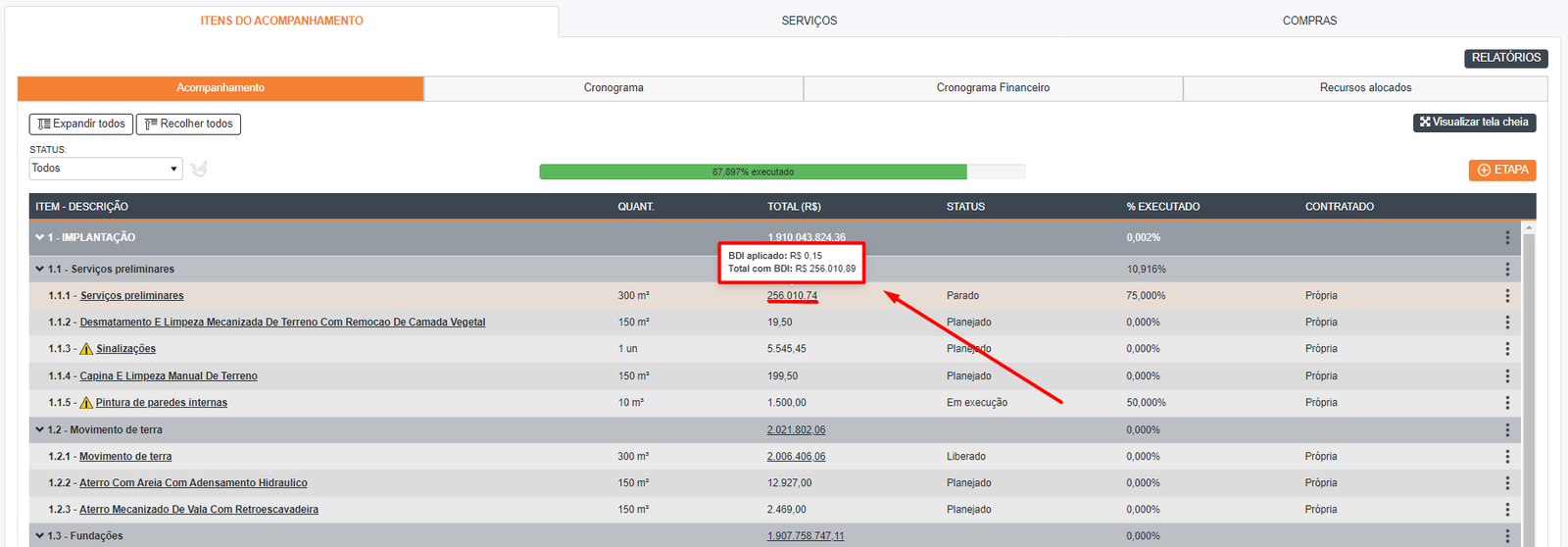Switch to the Cronograma Financeiro tab
The width and height of the screenshot is (1568, 547).
coord(993,88)
